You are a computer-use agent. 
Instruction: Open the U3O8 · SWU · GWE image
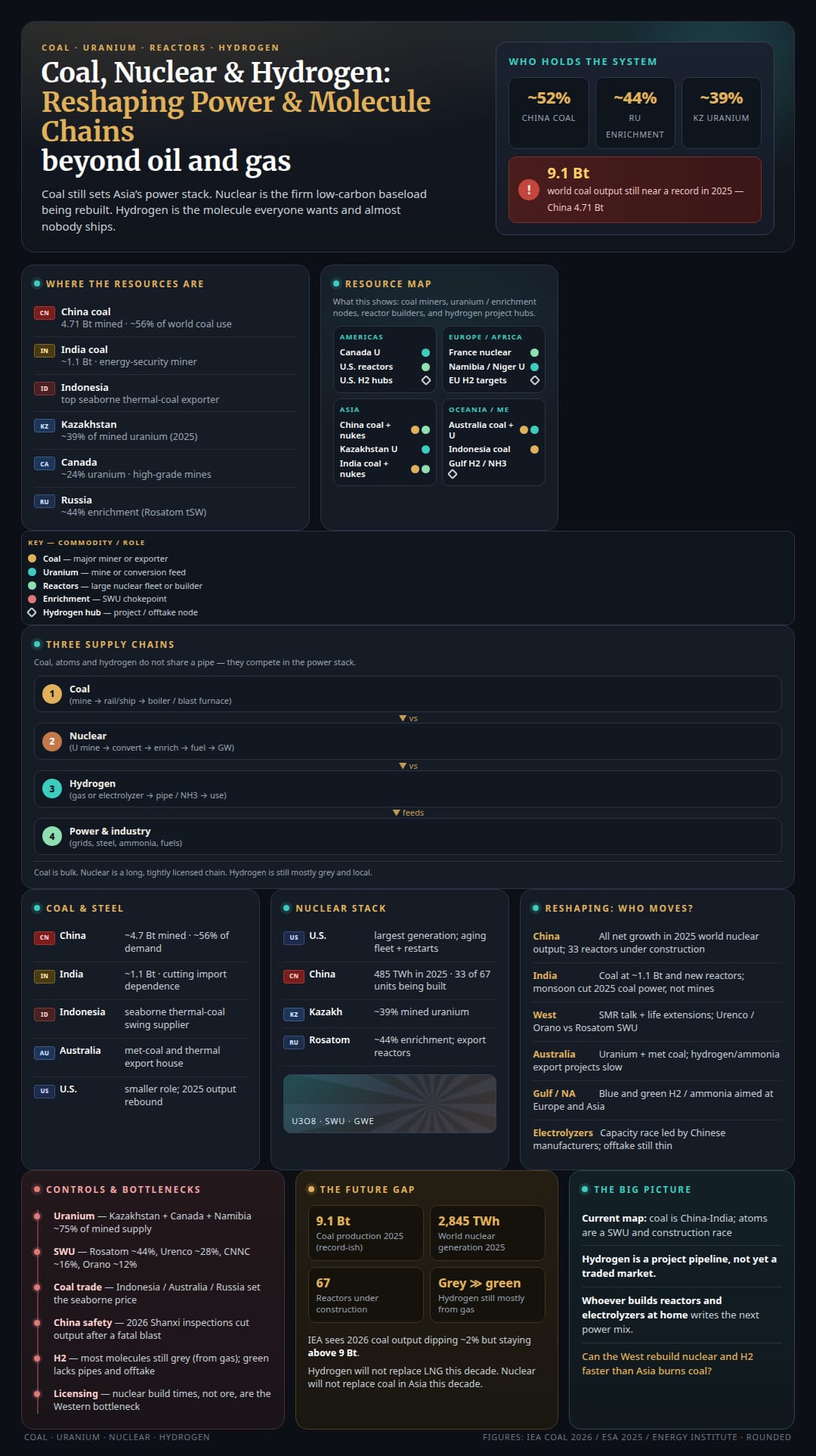[390, 1104]
